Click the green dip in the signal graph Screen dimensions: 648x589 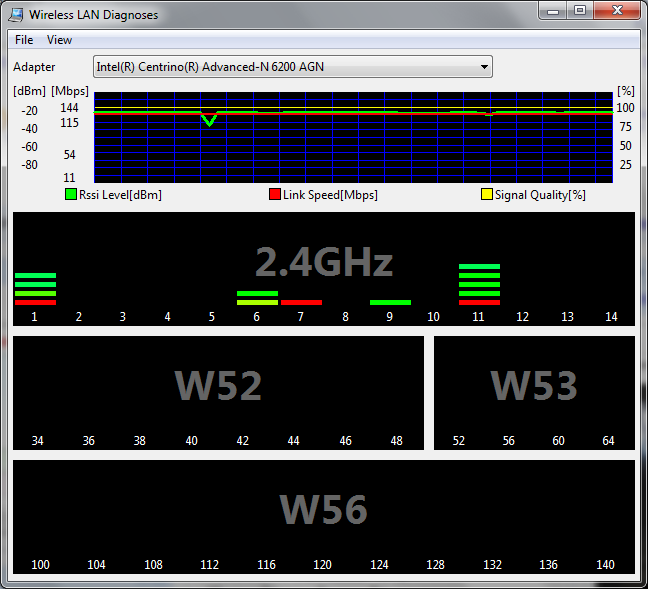[x=210, y=119]
